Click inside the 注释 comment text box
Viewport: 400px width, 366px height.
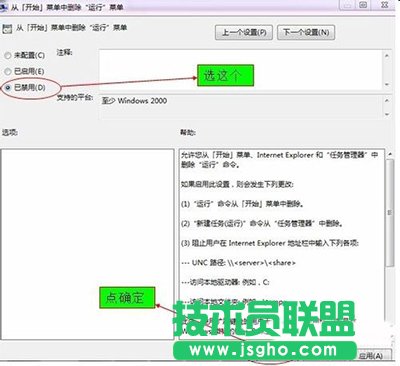pyautogui.click(x=241, y=70)
